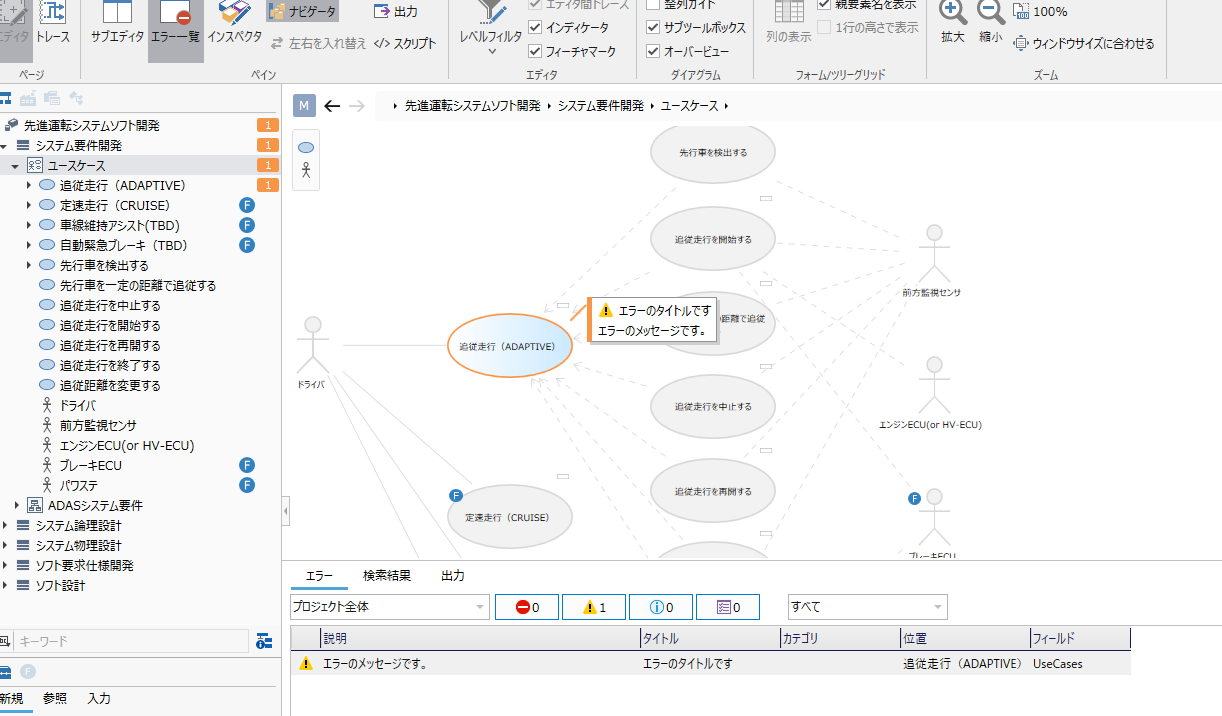The width and height of the screenshot is (1222, 716).
Task: Click 前方監視センサ actor in the diagram
Action: click(x=932, y=260)
